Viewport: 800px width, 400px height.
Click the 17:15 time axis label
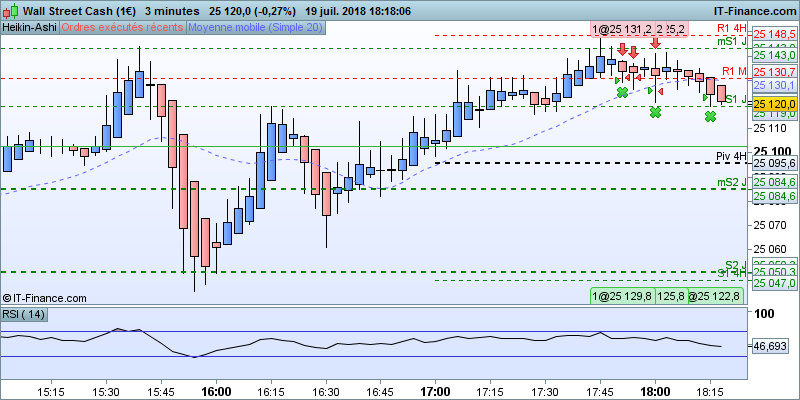[490, 391]
